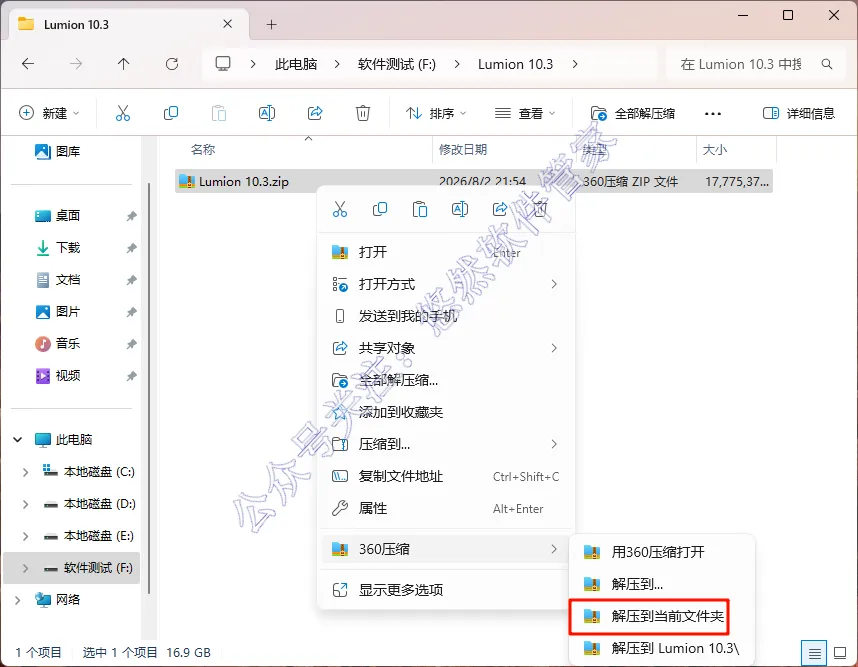Sort by 名称 column header

tap(203, 149)
